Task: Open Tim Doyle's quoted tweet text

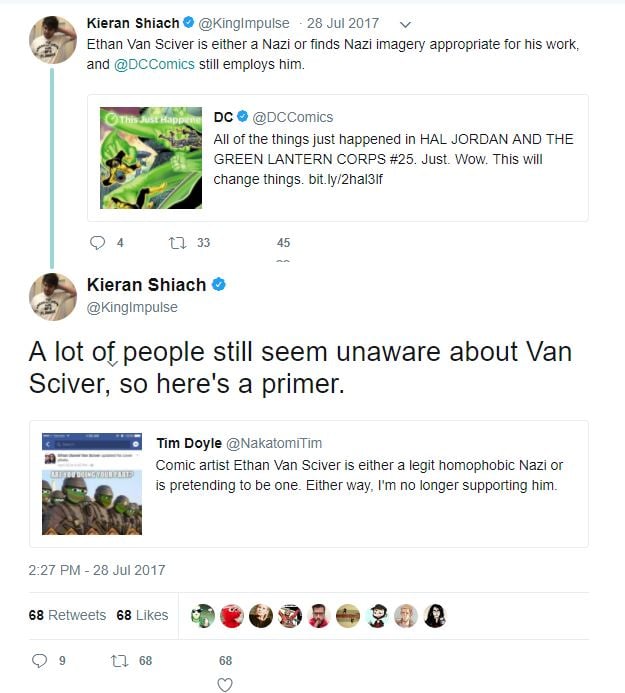Action: 360,475
